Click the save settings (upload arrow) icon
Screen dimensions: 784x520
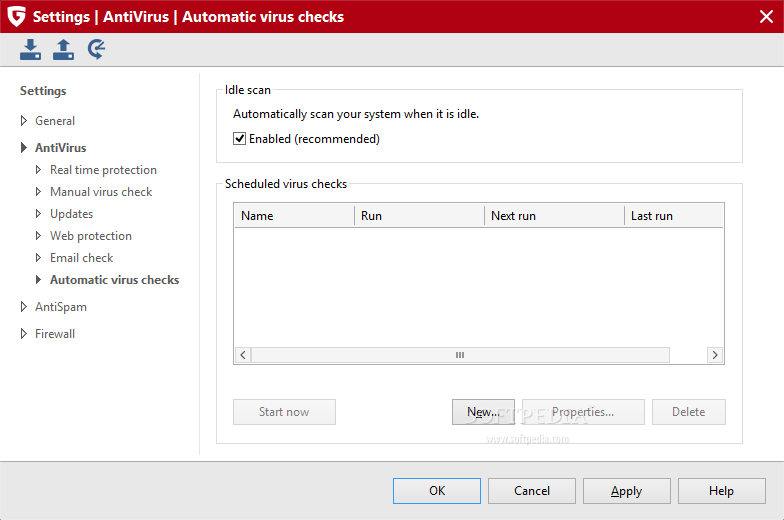(x=64, y=49)
